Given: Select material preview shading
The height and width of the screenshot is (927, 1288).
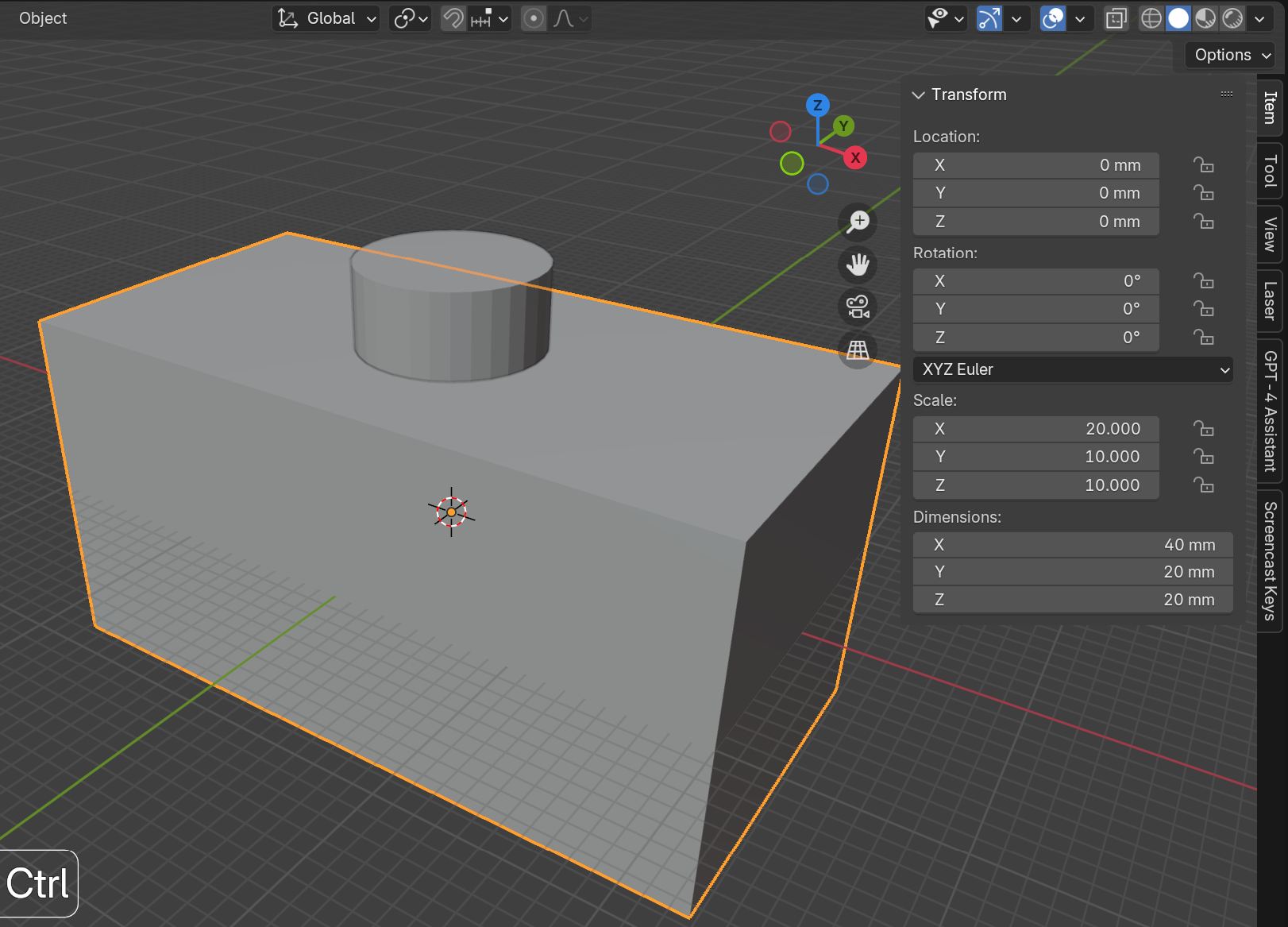Looking at the screenshot, I should pos(1205,18).
